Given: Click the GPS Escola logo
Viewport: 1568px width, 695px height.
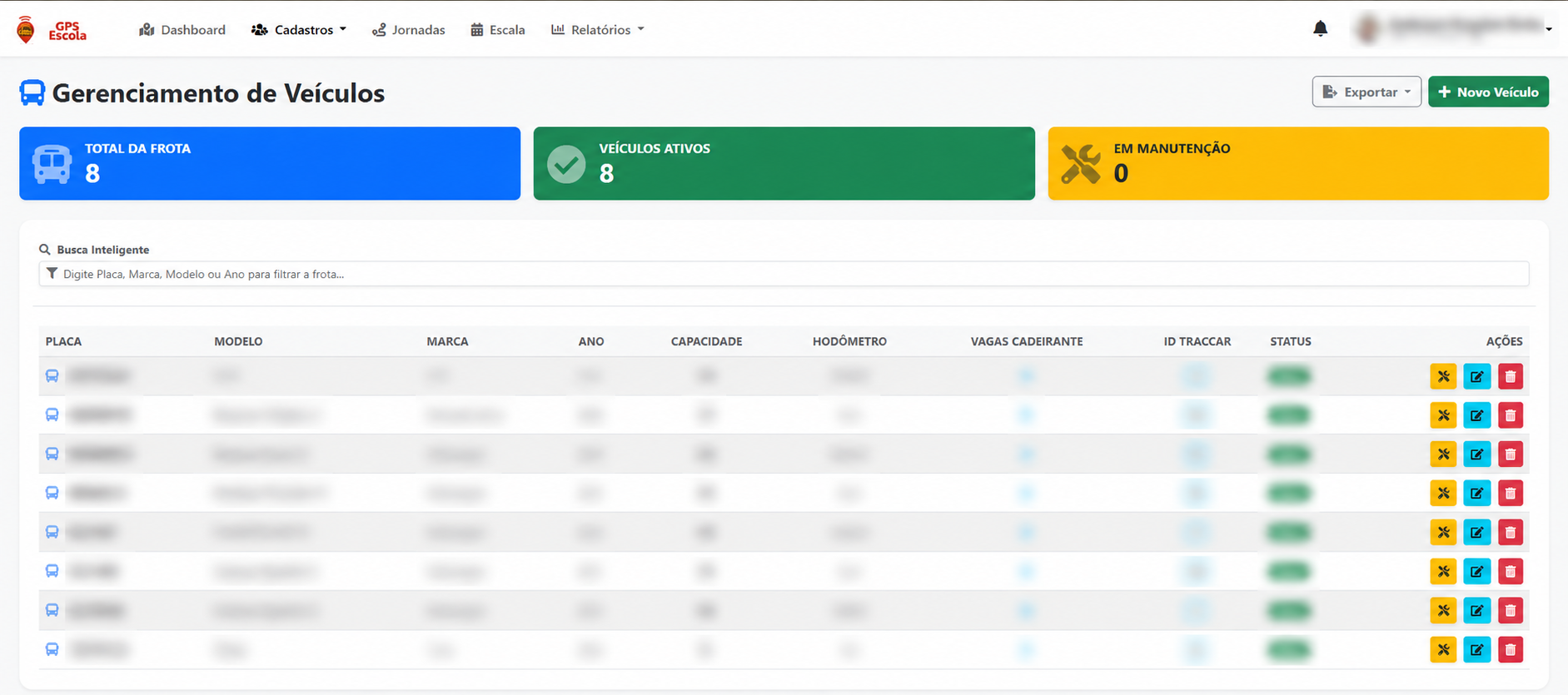Looking at the screenshot, I should [x=52, y=30].
